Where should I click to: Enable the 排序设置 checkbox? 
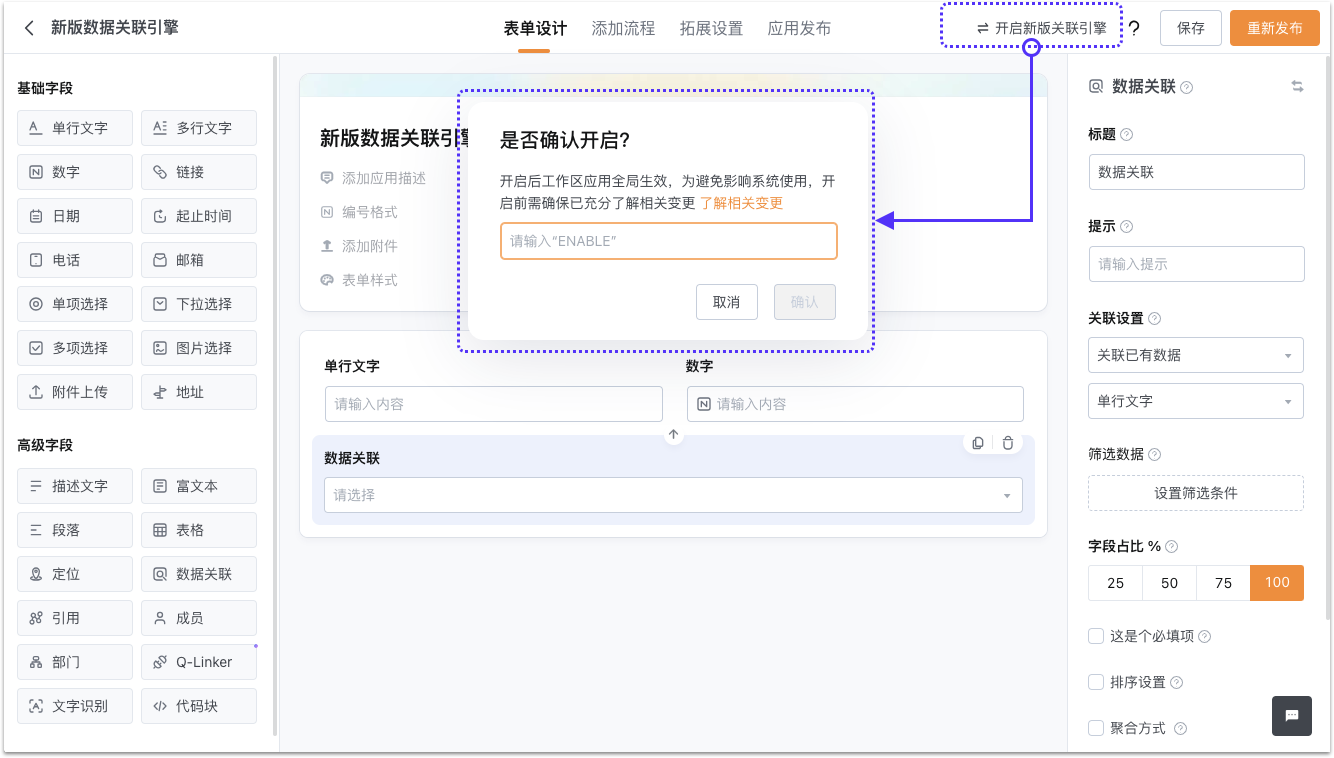[x=1096, y=682]
